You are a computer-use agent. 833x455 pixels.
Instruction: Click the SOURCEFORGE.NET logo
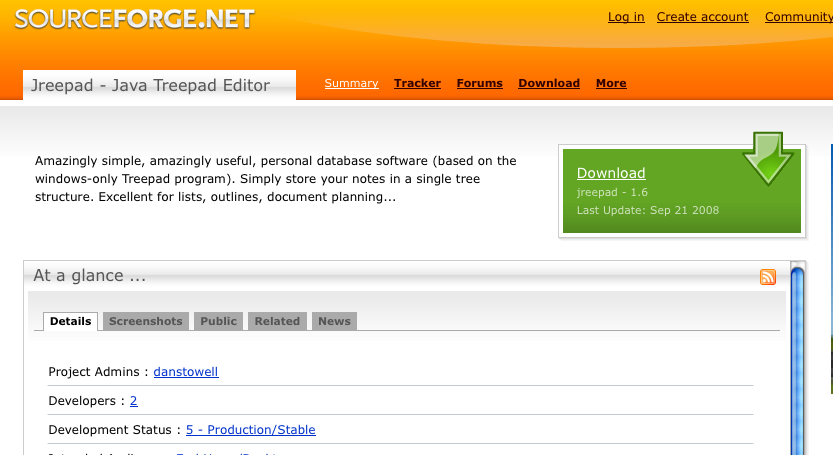coord(134,19)
